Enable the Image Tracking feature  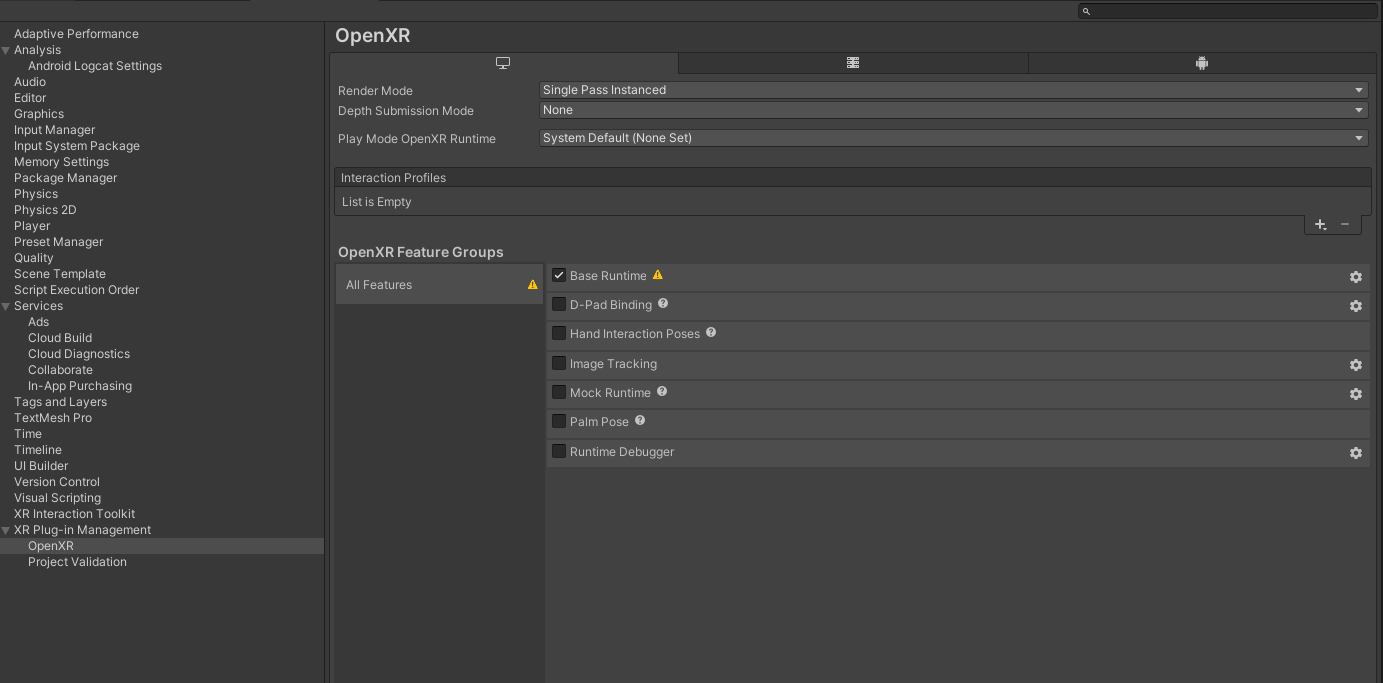[x=559, y=363]
